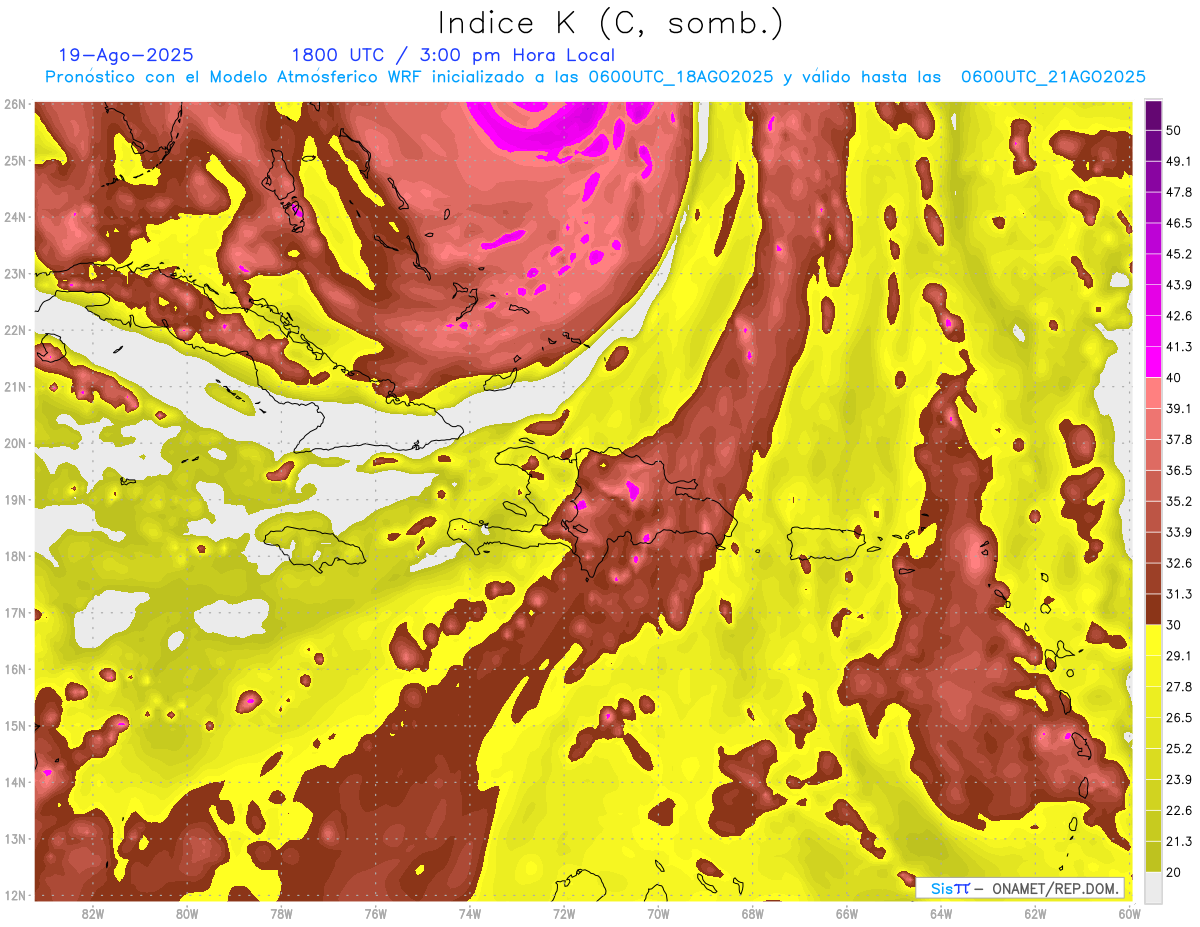Click the color bar value '50'
Image resolution: width=1200 pixels, height=927 pixels.
1174,130
